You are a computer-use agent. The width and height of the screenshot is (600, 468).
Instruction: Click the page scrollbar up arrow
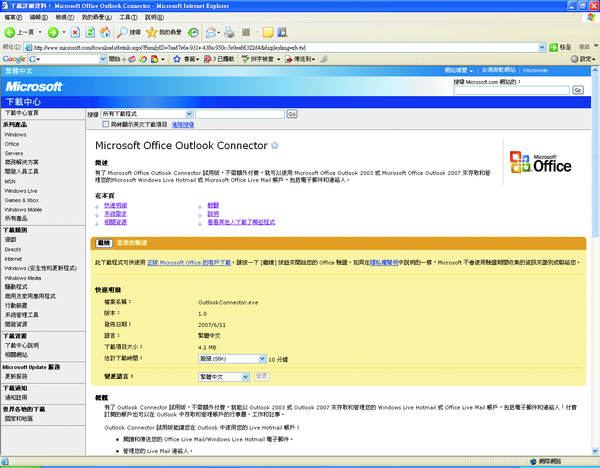[595, 70]
